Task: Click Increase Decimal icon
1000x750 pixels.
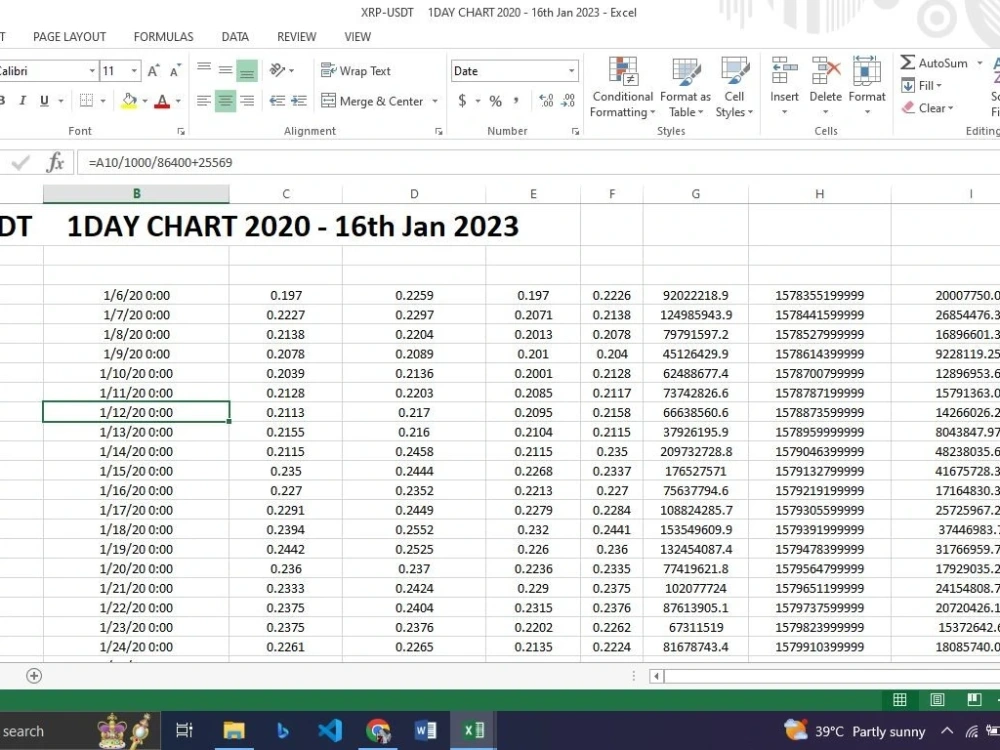Action: tap(546, 101)
